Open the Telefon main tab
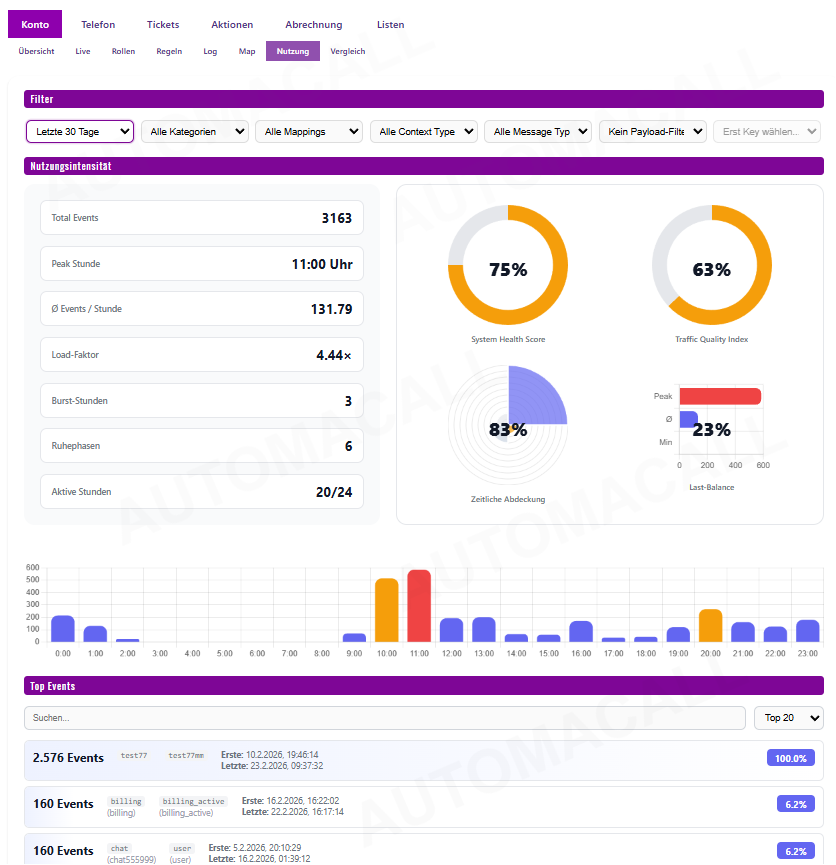 click(x=98, y=24)
